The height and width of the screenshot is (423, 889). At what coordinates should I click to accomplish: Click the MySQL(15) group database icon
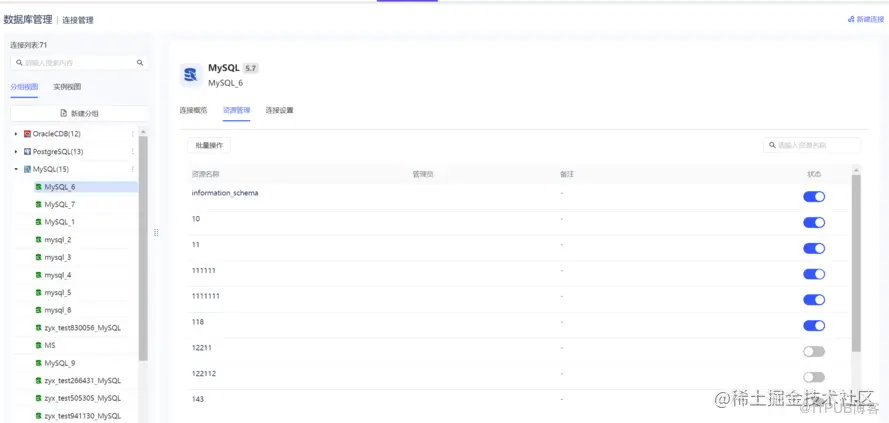click(x=27, y=169)
